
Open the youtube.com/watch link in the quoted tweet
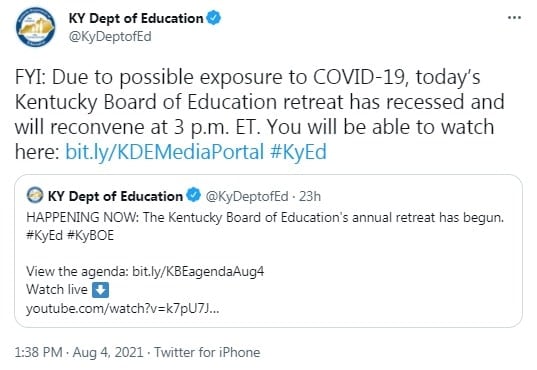pyautogui.click(x=123, y=309)
